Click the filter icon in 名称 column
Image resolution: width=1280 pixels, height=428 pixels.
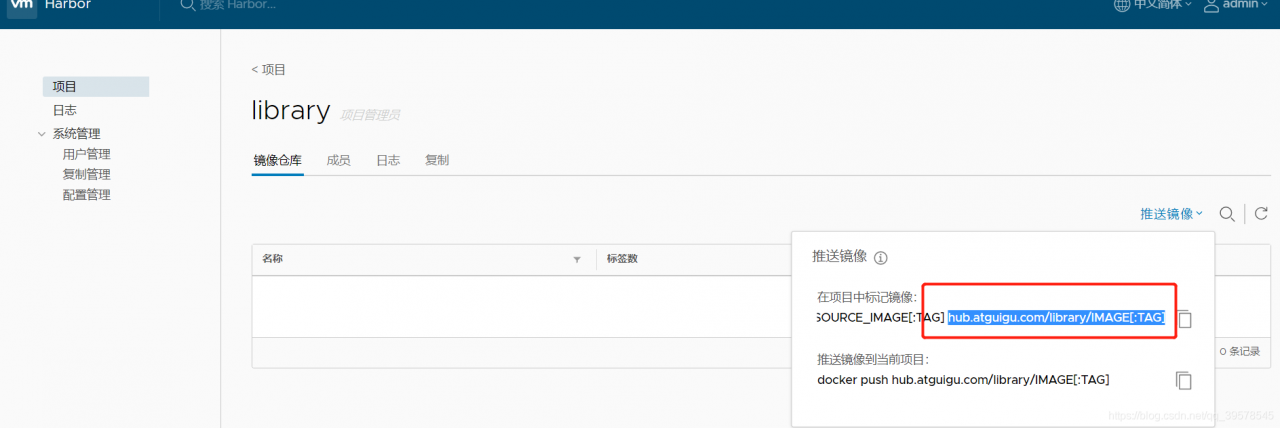(576, 259)
